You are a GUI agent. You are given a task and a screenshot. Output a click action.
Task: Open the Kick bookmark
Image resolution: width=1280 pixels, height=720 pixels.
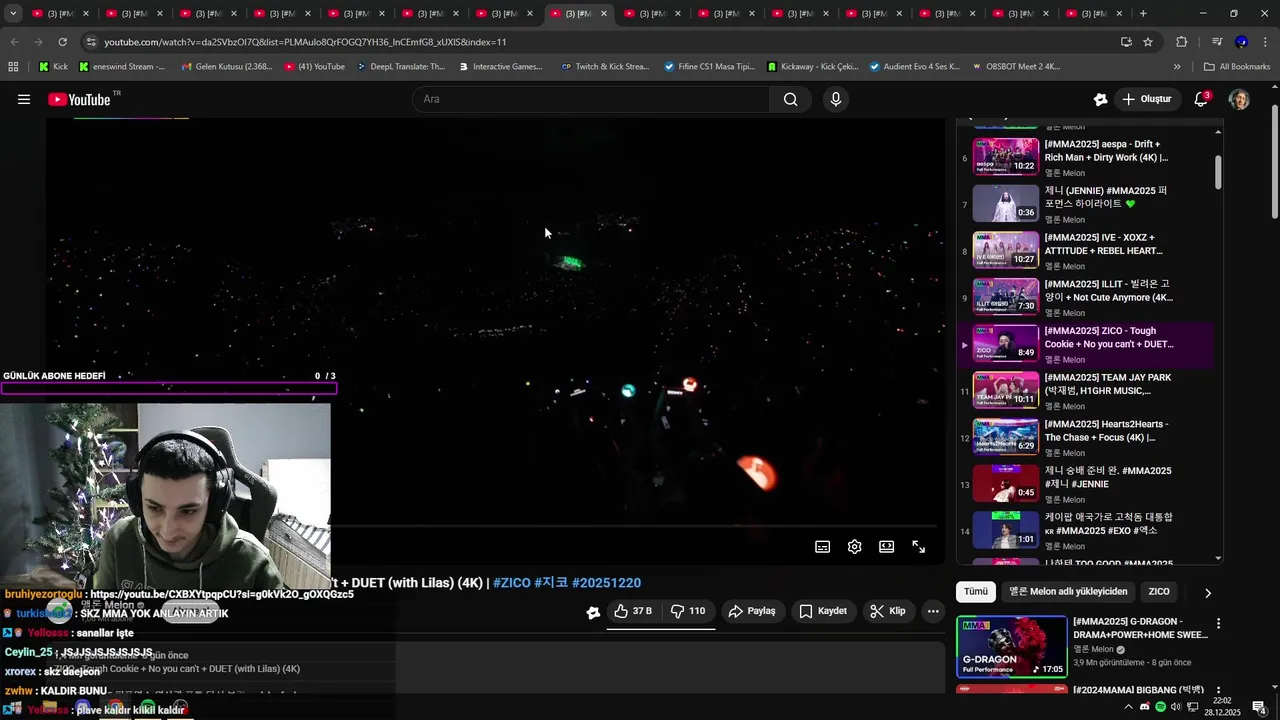(x=54, y=67)
